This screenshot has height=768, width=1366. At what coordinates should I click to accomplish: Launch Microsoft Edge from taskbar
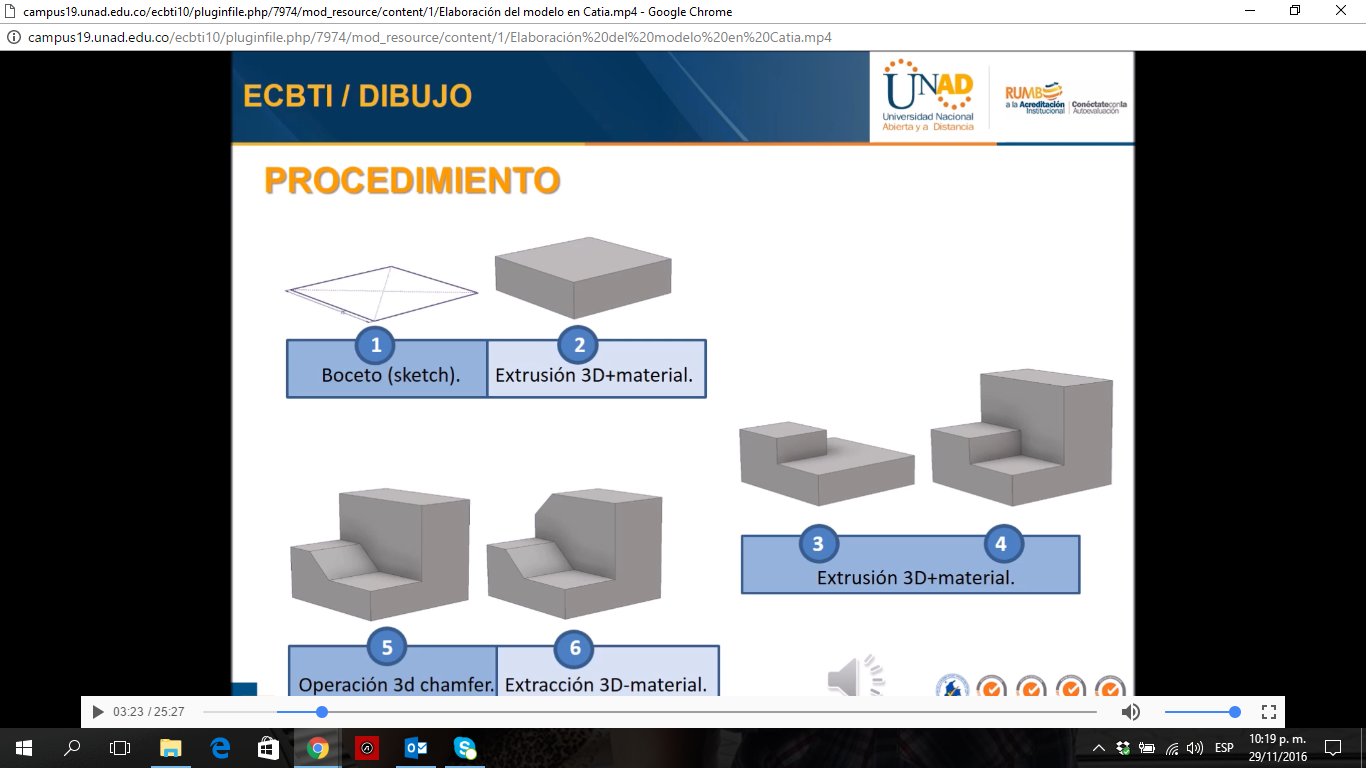coord(220,747)
